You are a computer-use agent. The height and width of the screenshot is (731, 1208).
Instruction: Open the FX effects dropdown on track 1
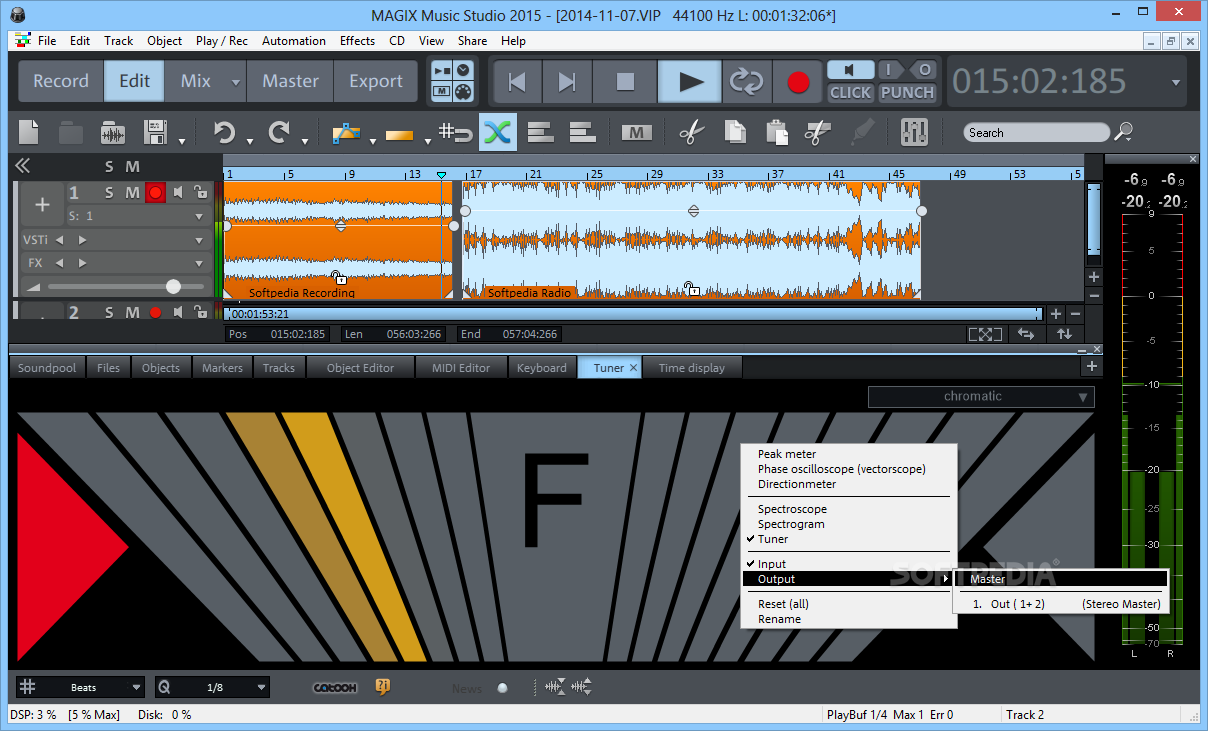pyautogui.click(x=199, y=263)
